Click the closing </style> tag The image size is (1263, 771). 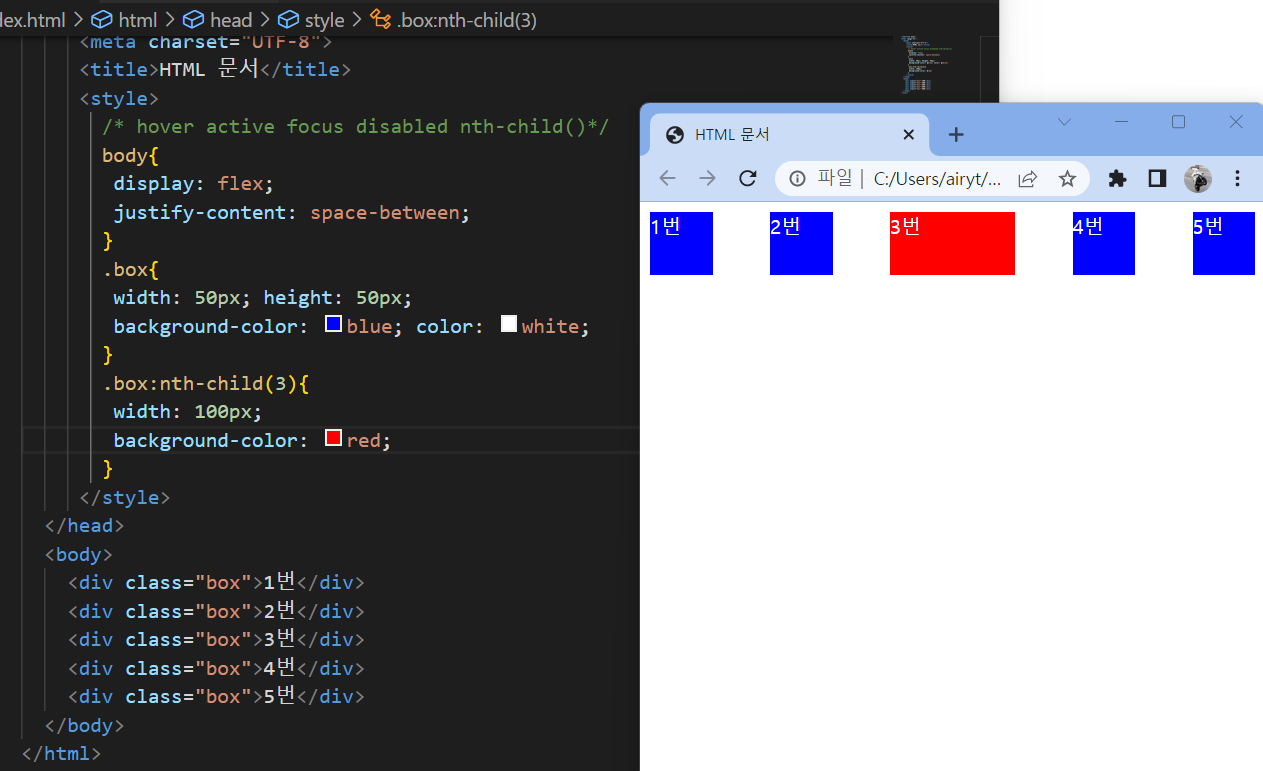point(125,497)
